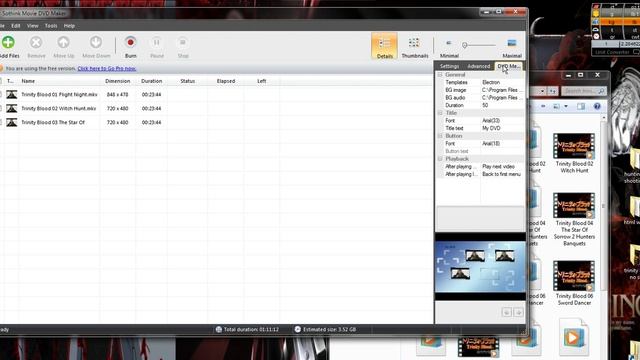Click the previous menu page arrow button

click(507, 312)
